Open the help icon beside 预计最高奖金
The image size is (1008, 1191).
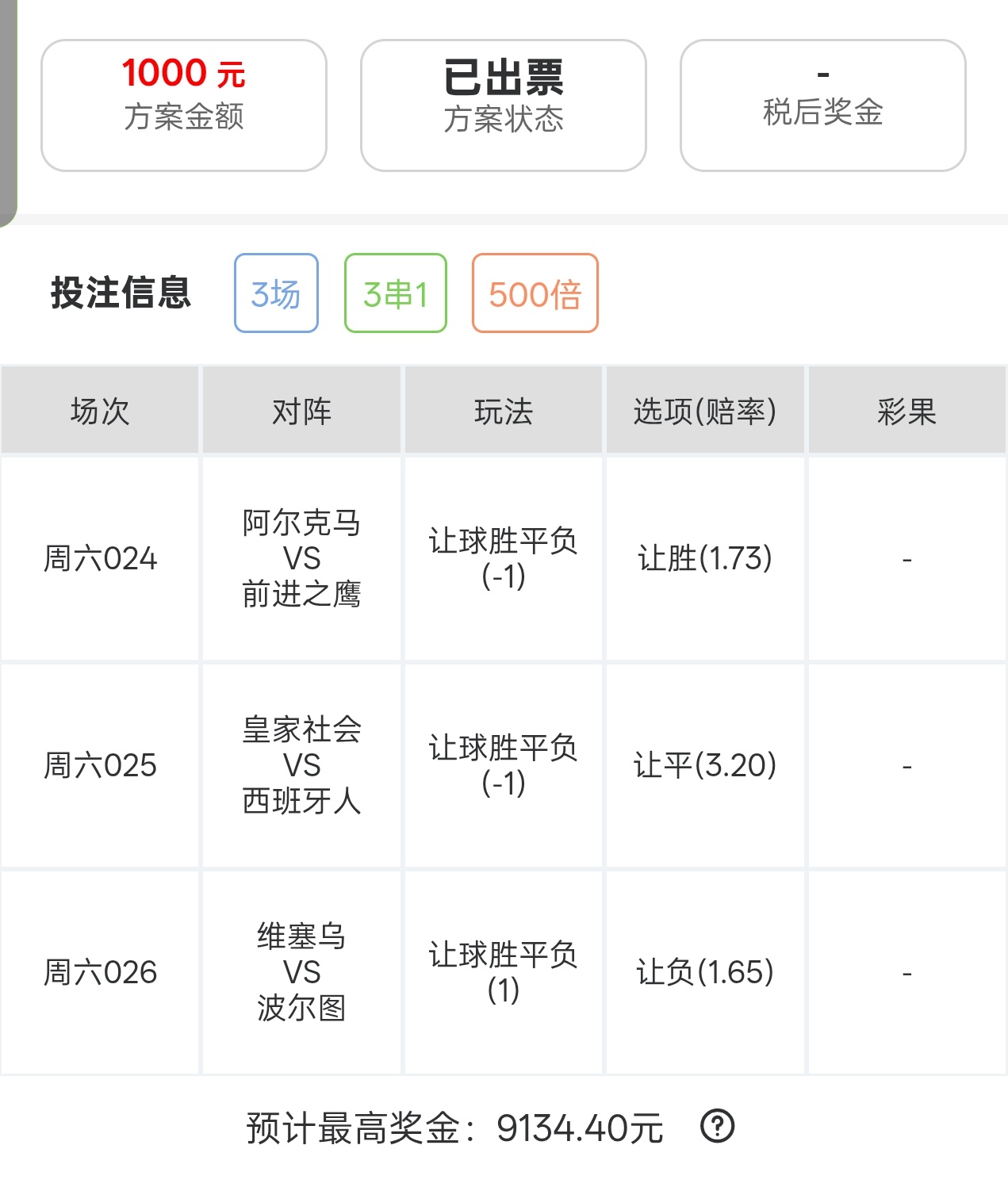pyautogui.click(x=718, y=1126)
